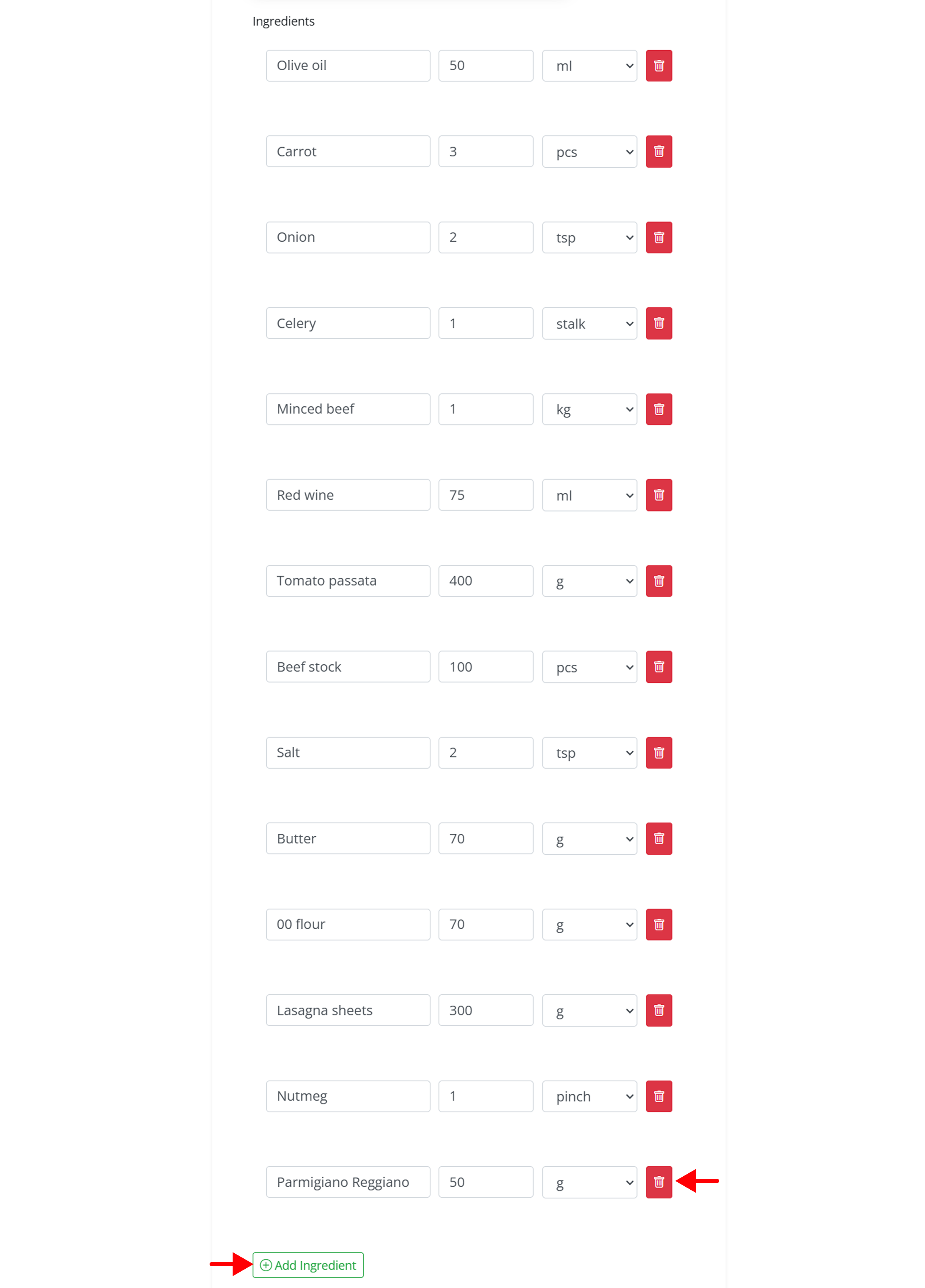Focus the 00 flour ingredient name field
925x1288 pixels.
point(348,924)
